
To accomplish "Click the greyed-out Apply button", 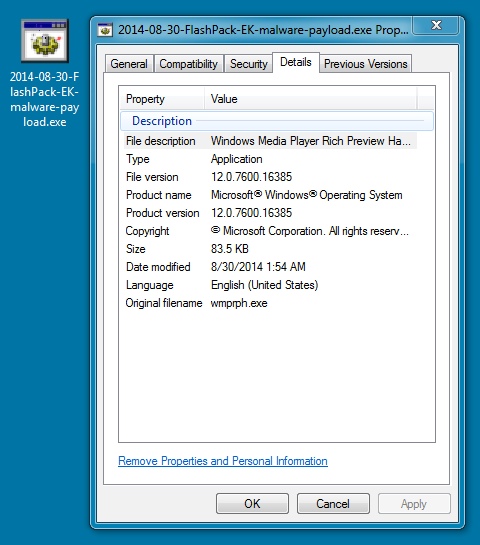I will pyautogui.click(x=414, y=504).
